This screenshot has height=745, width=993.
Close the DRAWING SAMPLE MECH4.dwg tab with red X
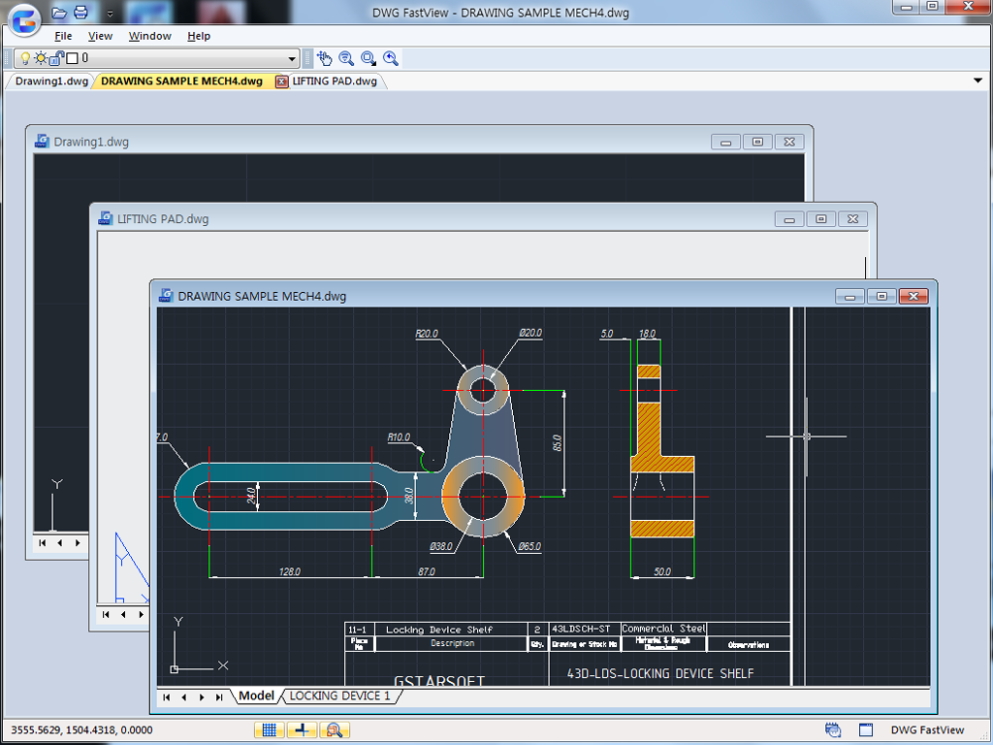(281, 81)
